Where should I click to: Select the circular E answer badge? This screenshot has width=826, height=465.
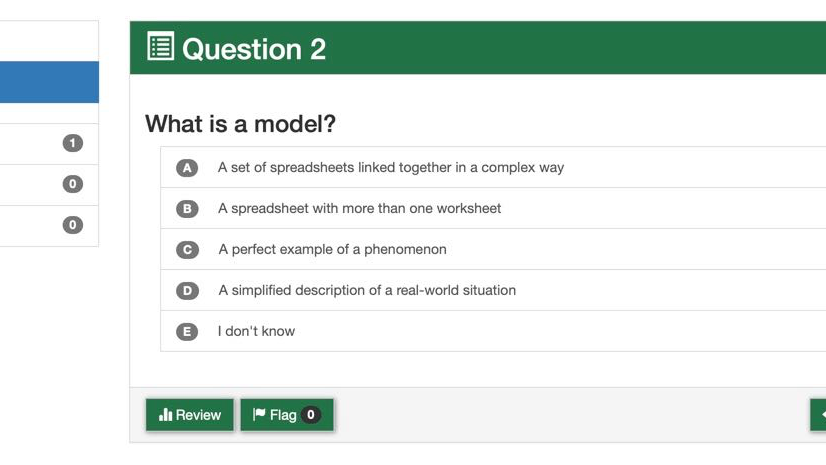click(187, 332)
